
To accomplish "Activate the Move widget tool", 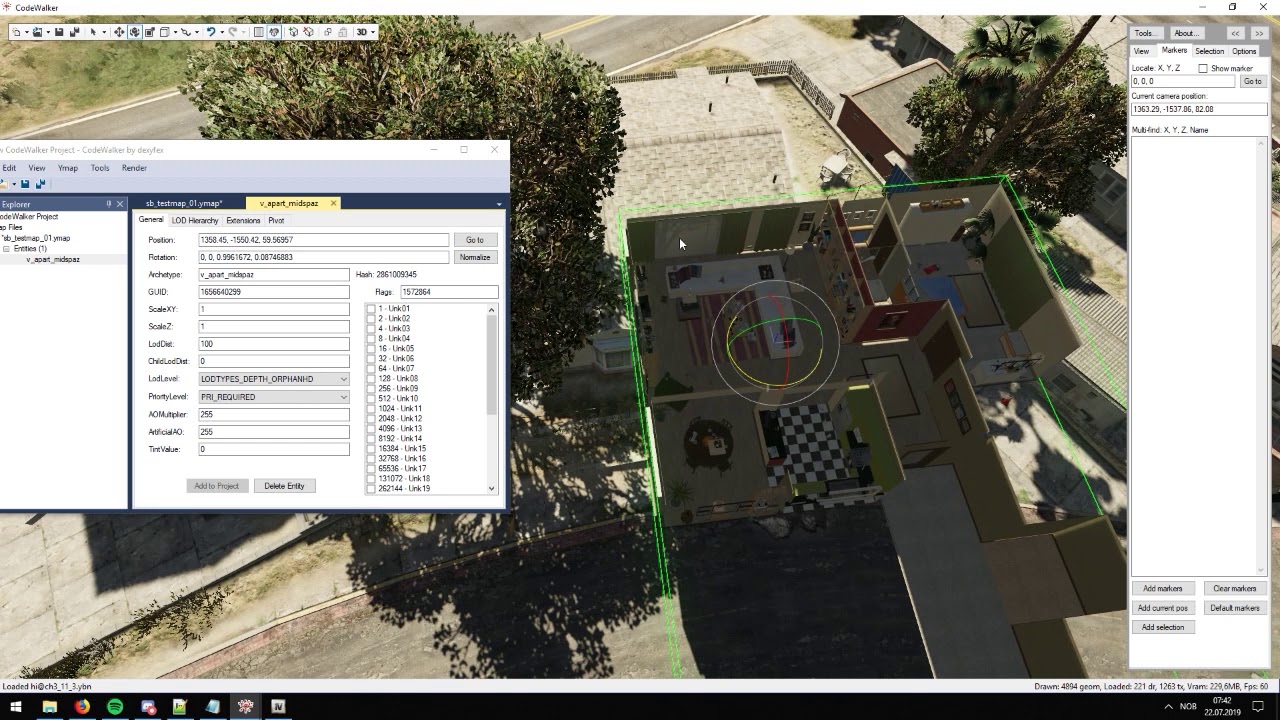I will [119, 32].
